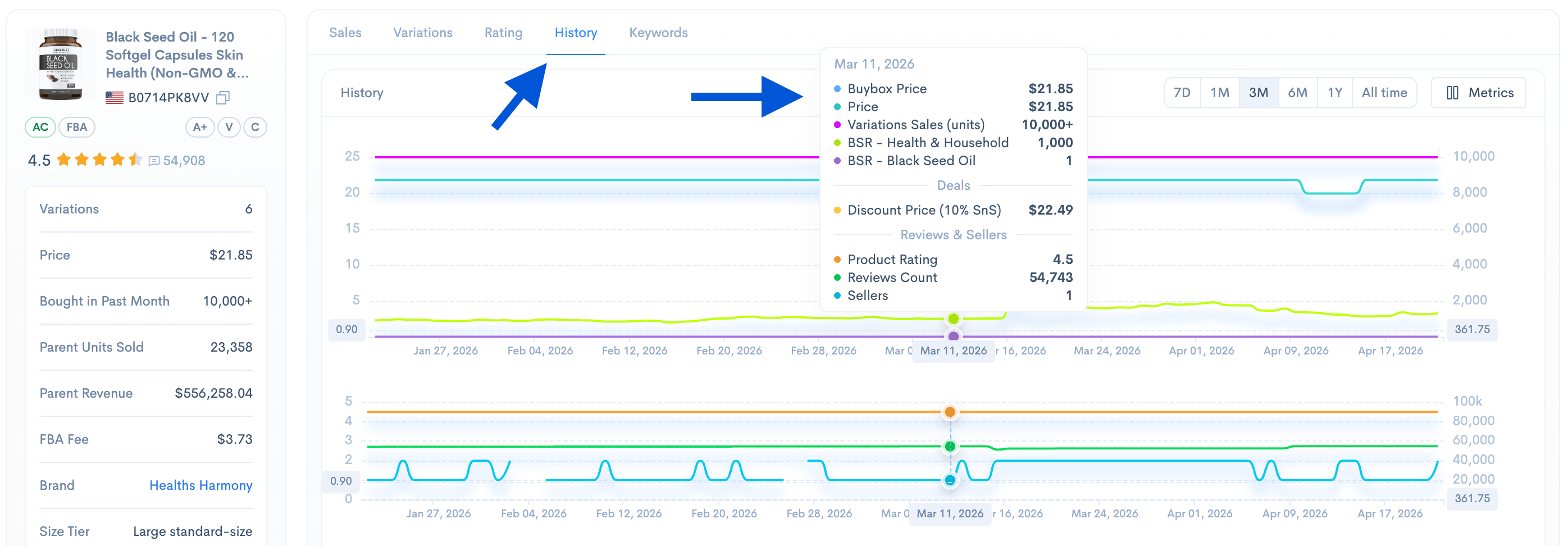Click the A+ content badge

pyautogui.click(x=200, y=127)
